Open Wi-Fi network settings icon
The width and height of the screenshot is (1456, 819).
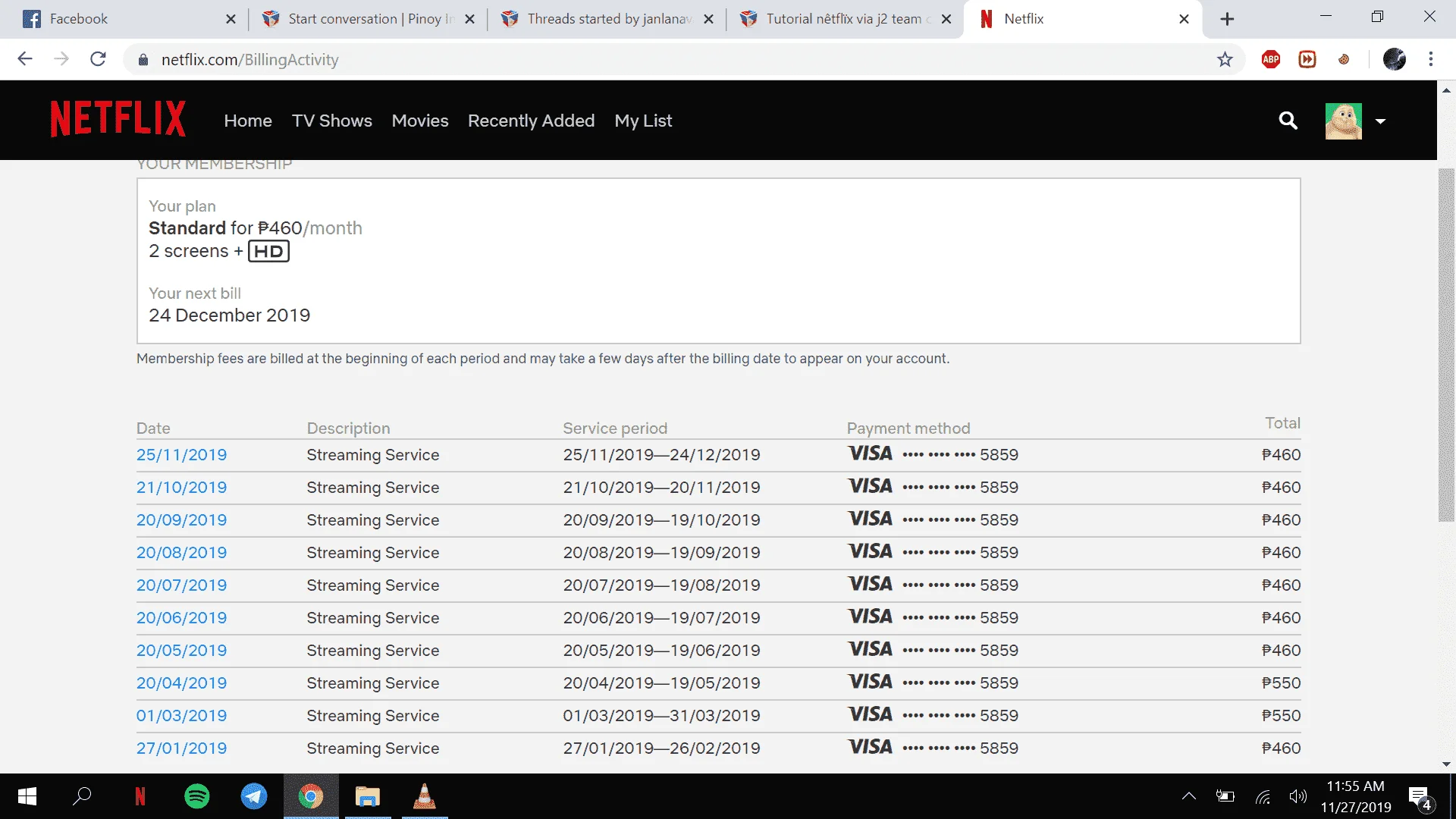click(x=1263, y=796)
